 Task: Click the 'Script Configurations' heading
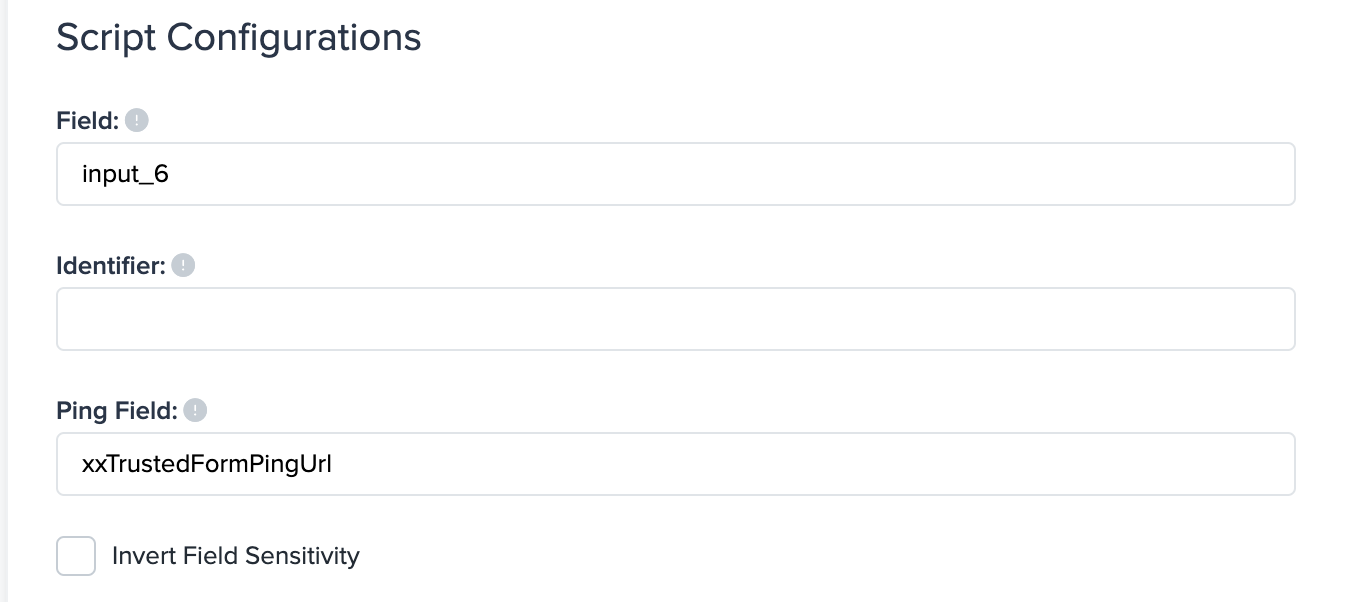click(239, 38)
